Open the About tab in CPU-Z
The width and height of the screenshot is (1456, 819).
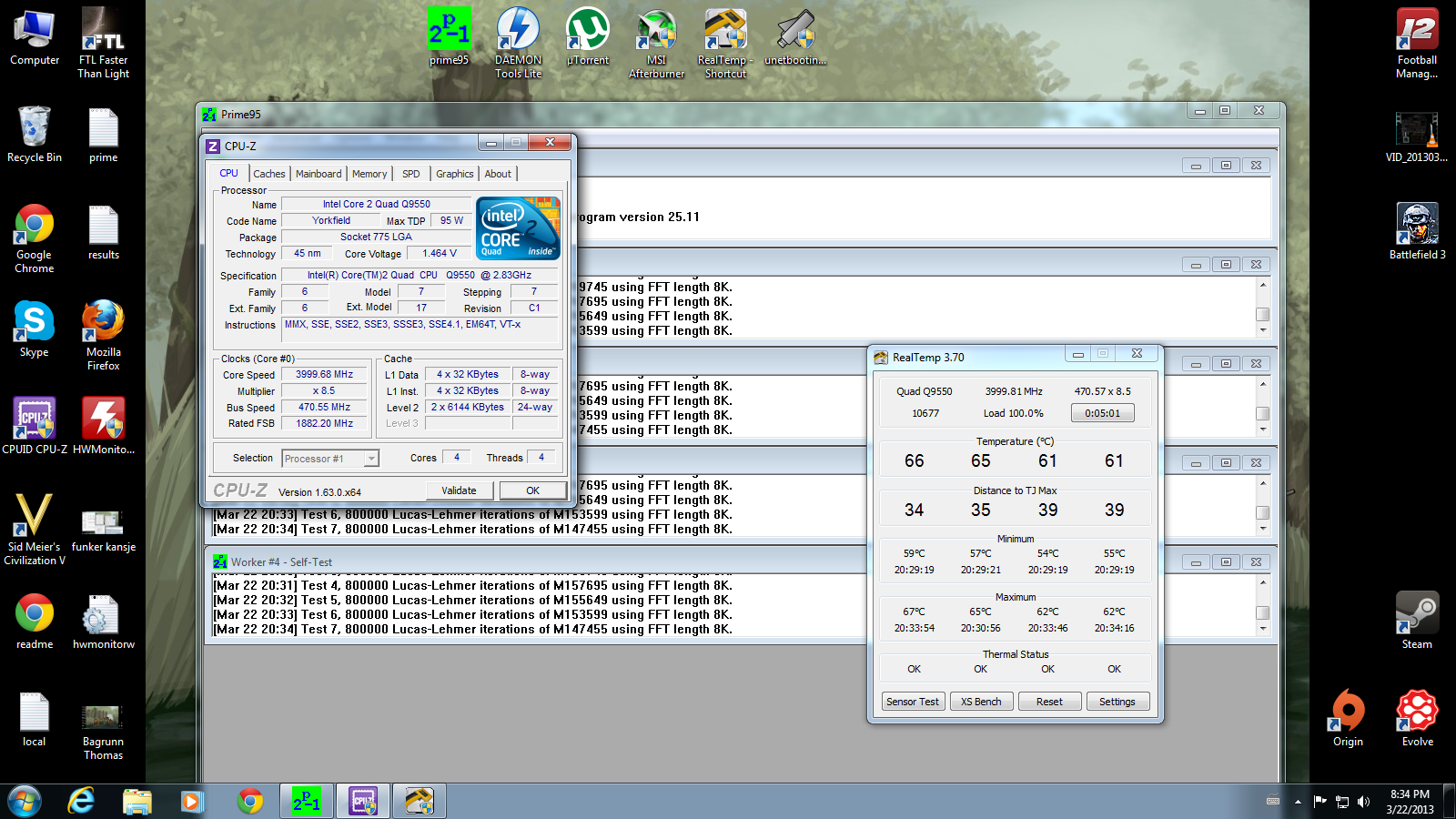(x=498, y=174)
